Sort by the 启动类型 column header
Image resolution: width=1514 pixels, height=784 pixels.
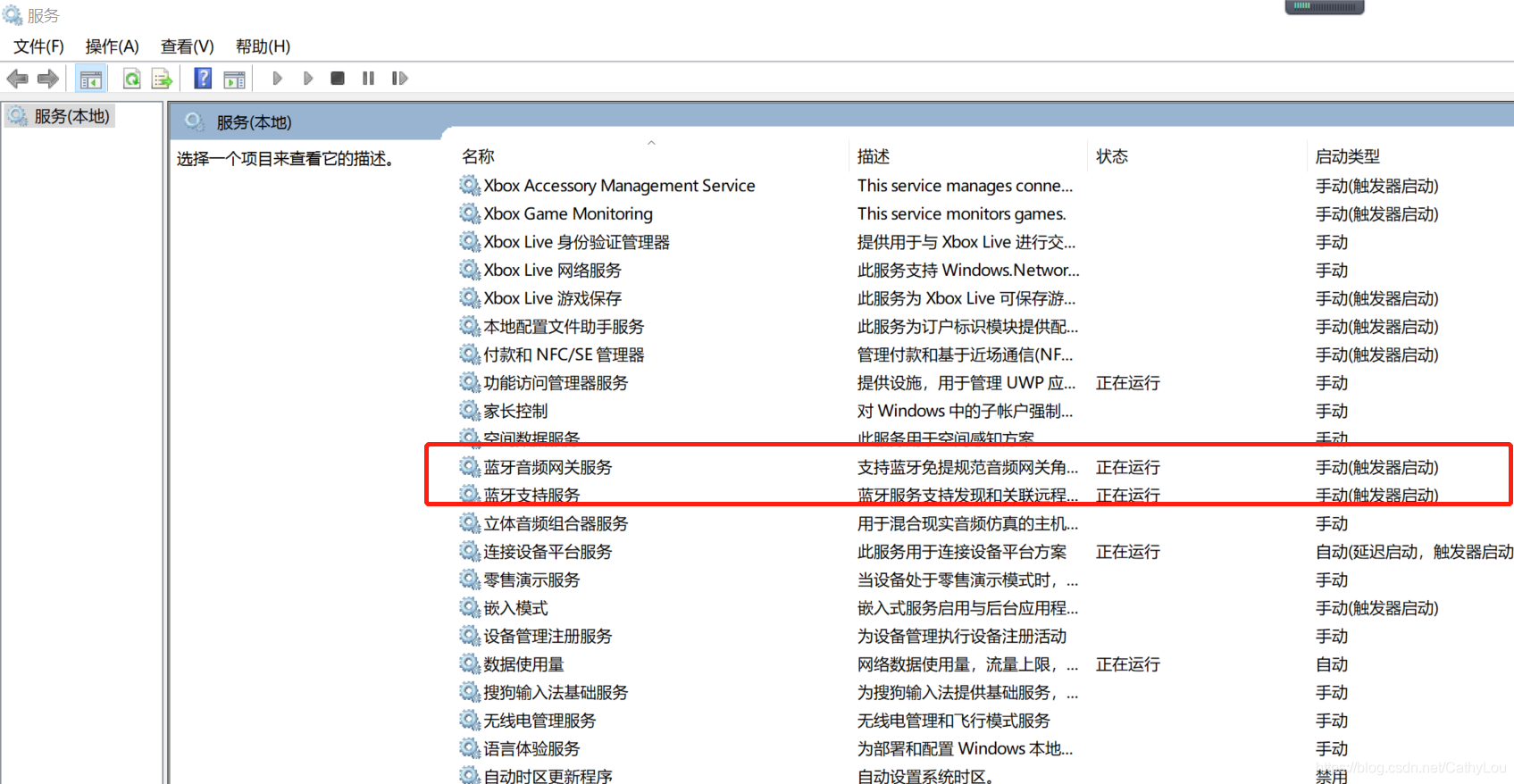click(1348, 156)
